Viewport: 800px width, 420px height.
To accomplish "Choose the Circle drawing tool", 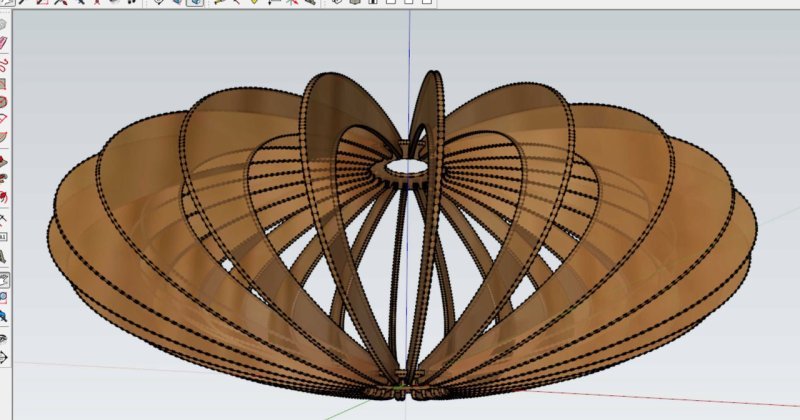I will point(3,102).
